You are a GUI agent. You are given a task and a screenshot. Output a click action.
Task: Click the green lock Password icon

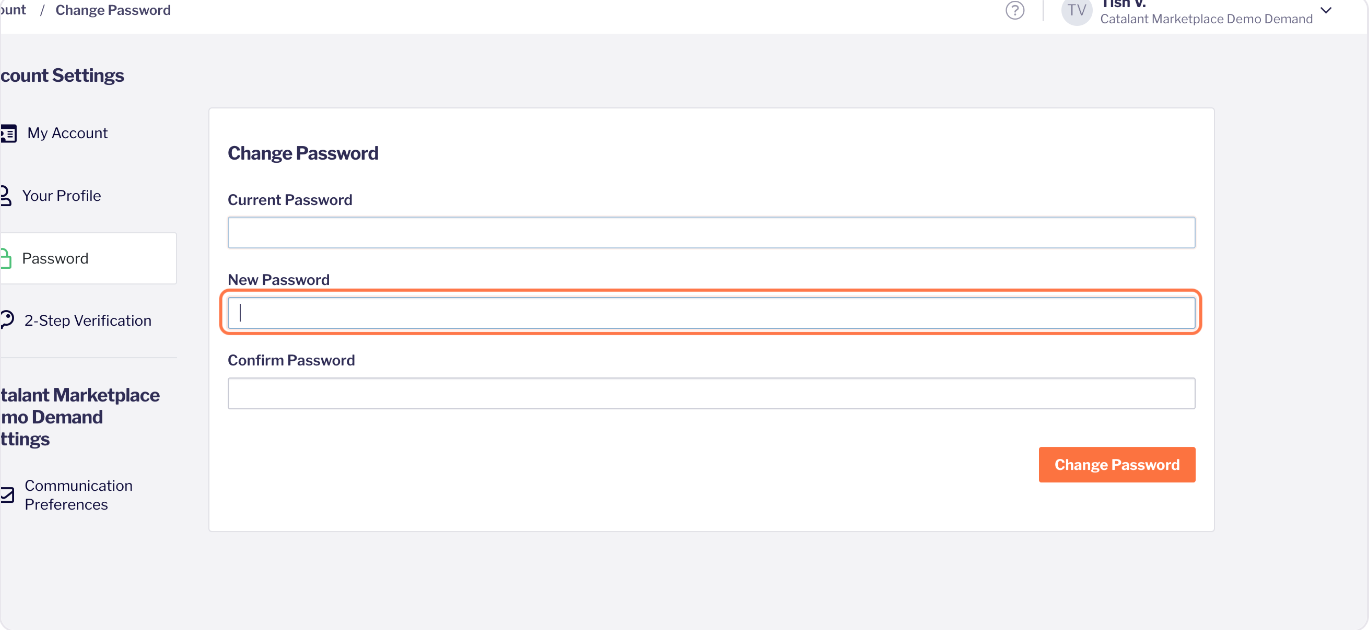(x=6, y=259)
